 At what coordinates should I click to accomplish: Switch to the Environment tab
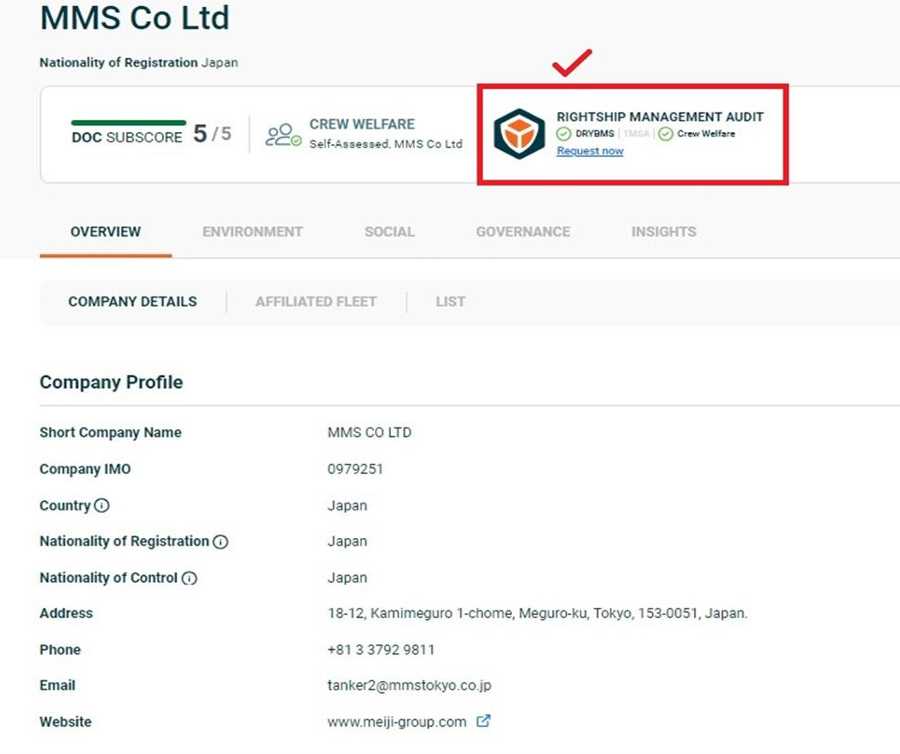pyautogui.click(x=253, y=232)
